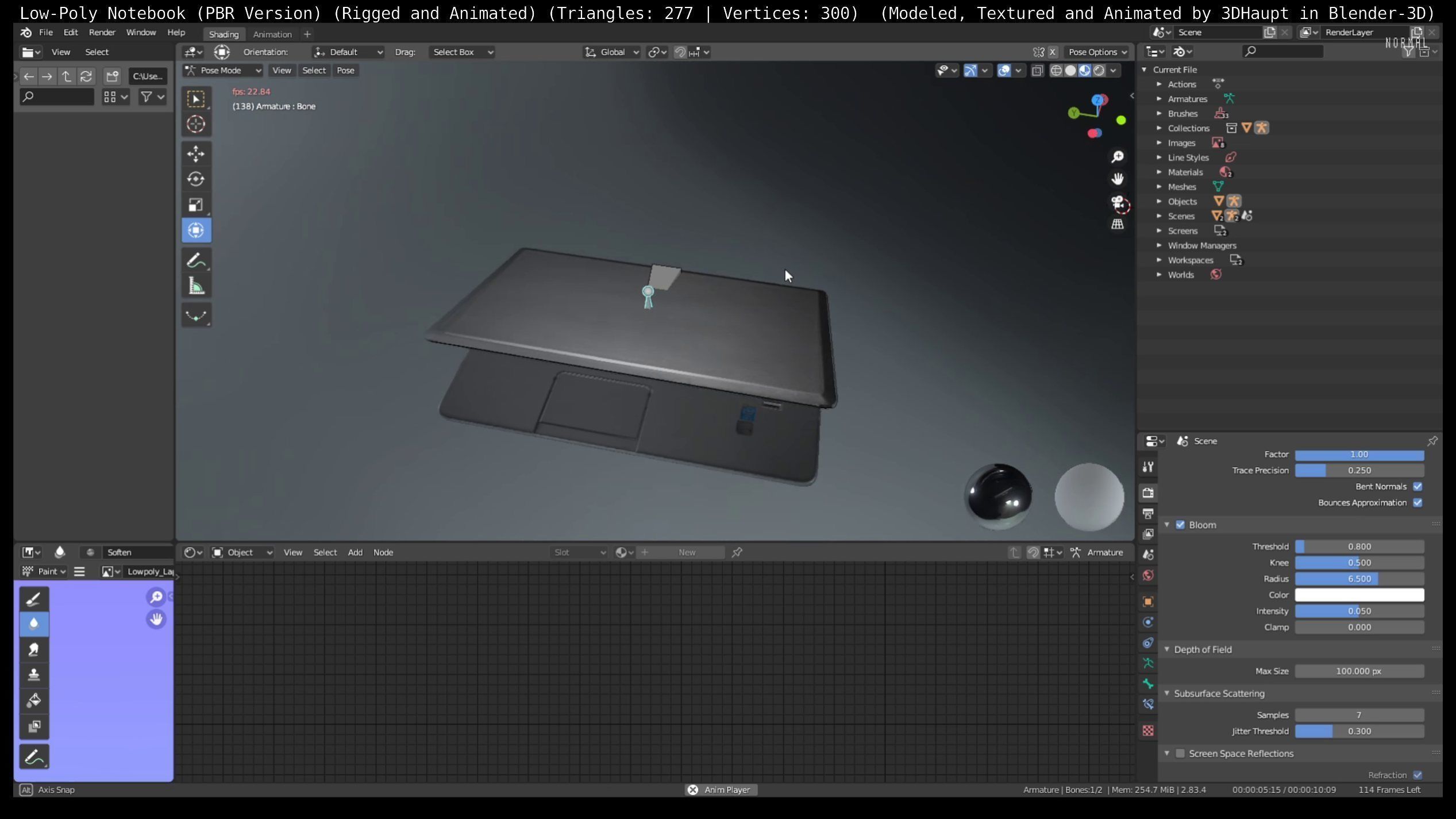The image size is (1456, 819).
Task: Toggle camera view icon in viewport
Action: 1117,203
